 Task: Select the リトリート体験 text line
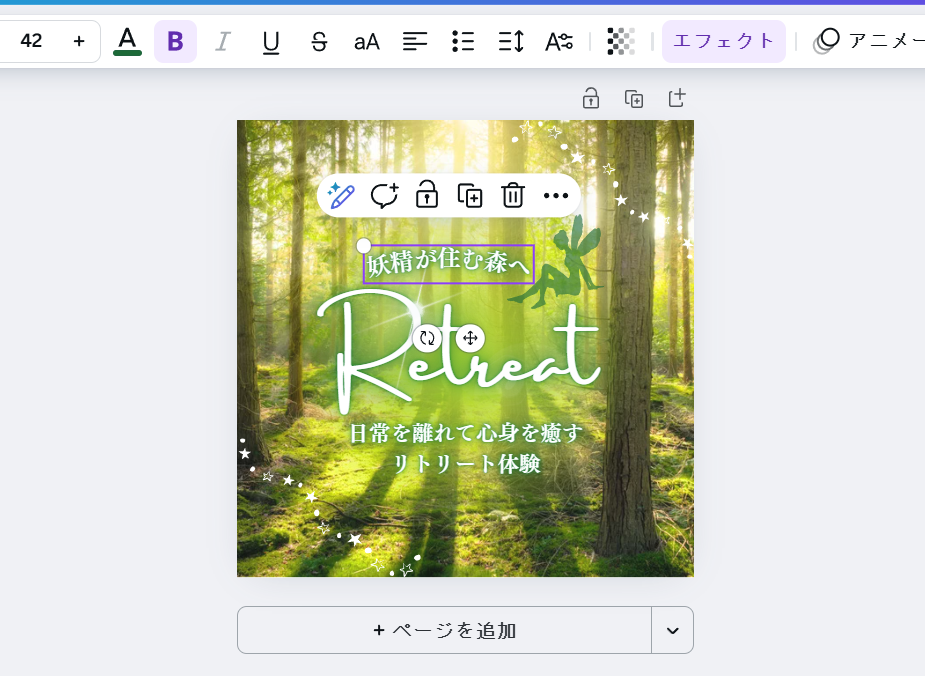click(x=467, y=464)
